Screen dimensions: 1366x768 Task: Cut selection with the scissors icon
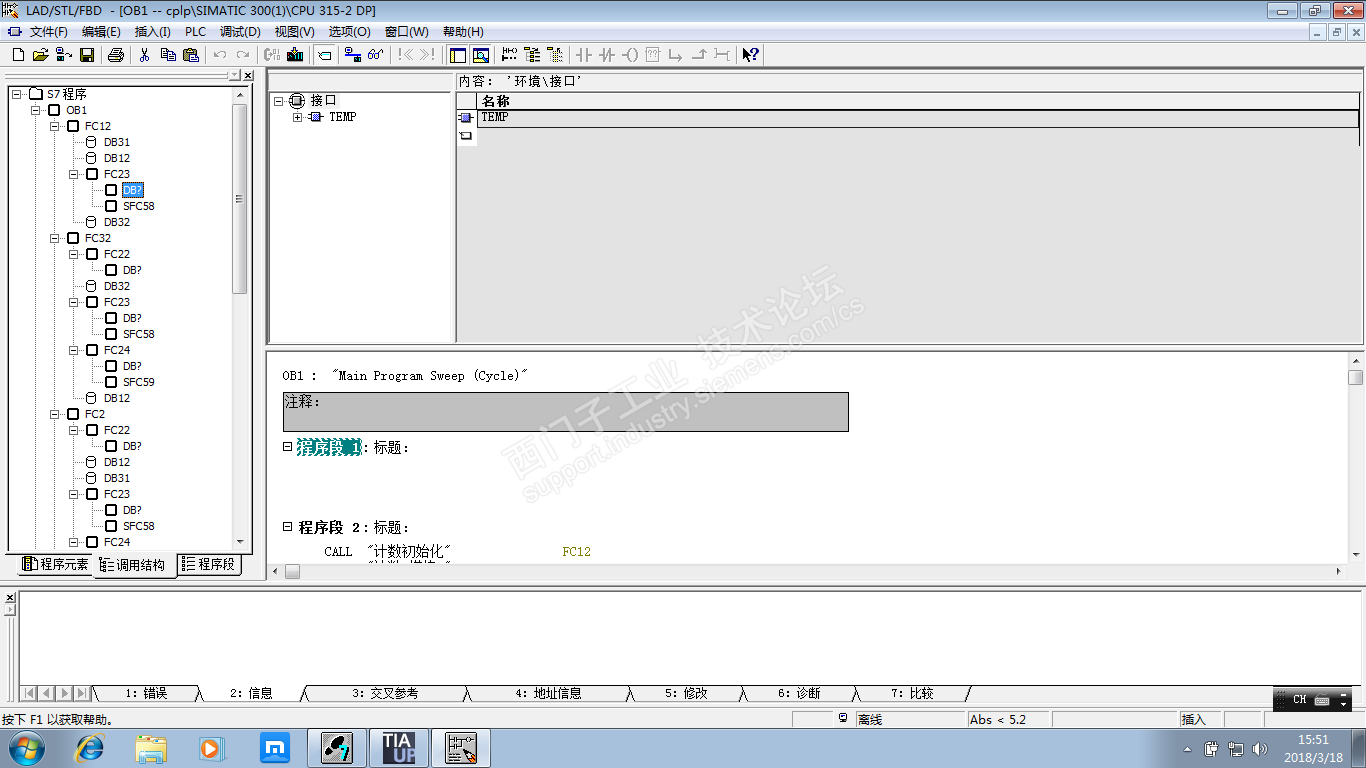(145, 55)
